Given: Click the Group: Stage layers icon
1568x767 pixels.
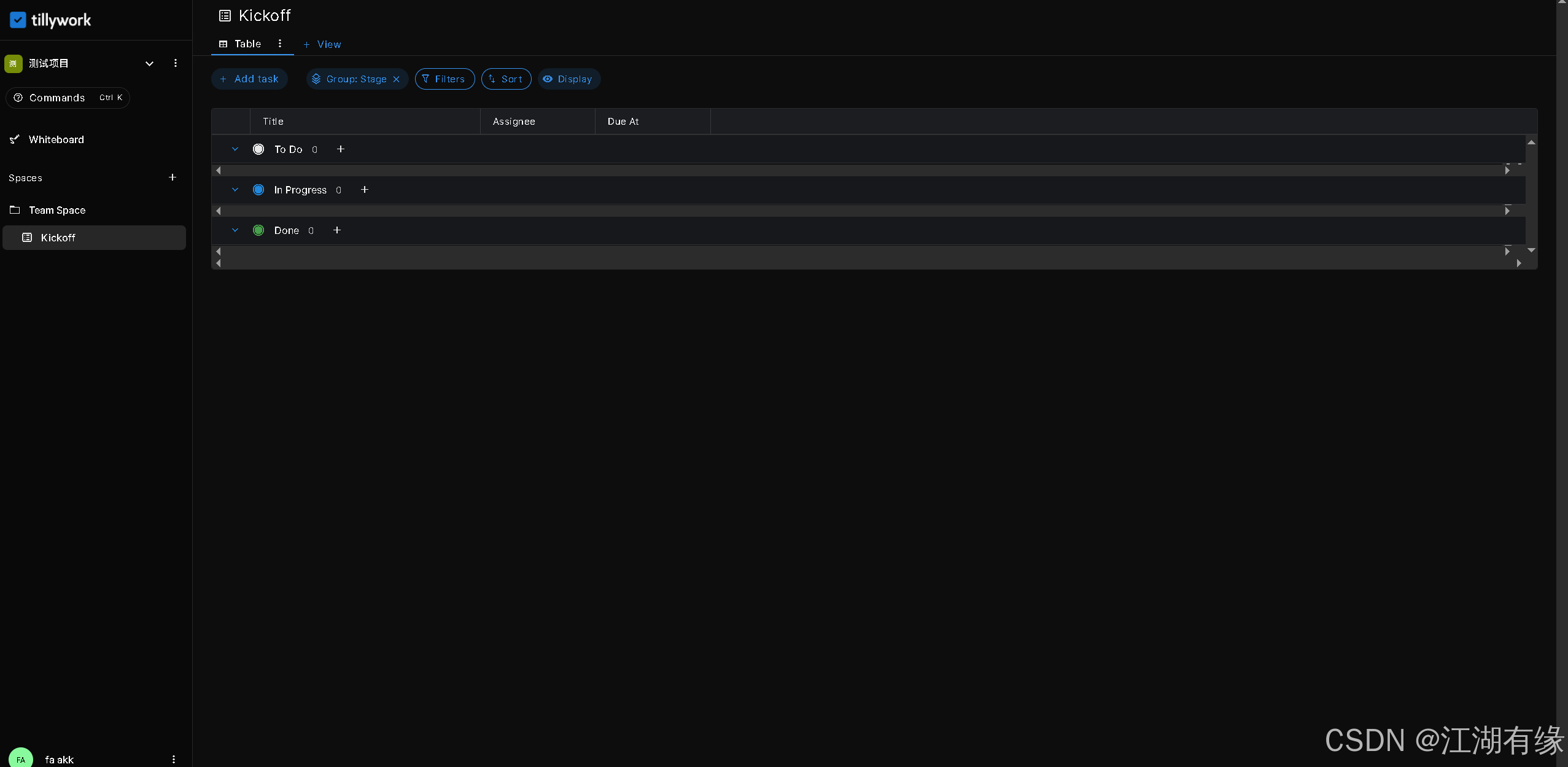Looking at the screenshot, I should tap(316, 79).
